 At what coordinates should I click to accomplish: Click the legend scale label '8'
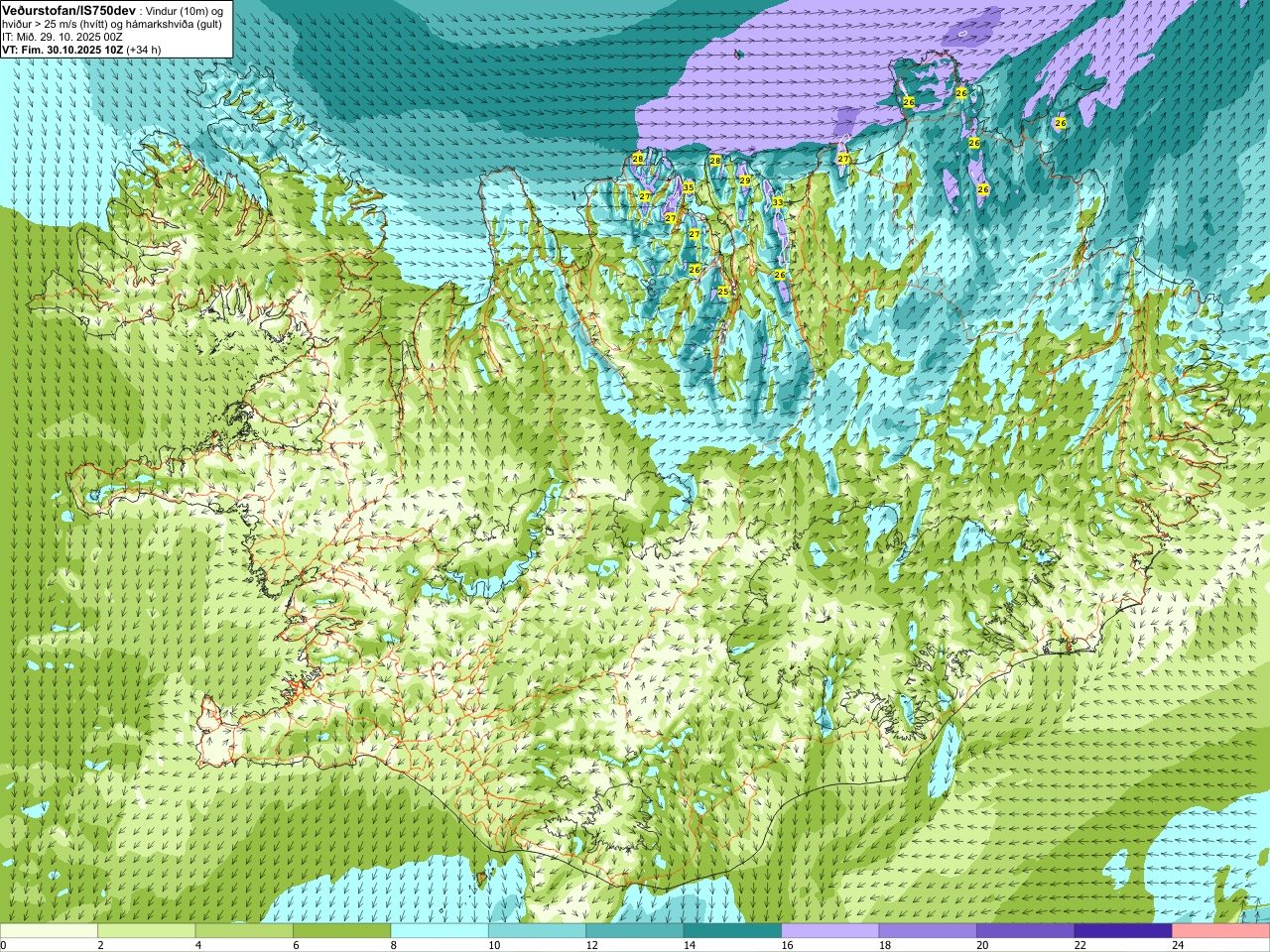pos(393,945)
